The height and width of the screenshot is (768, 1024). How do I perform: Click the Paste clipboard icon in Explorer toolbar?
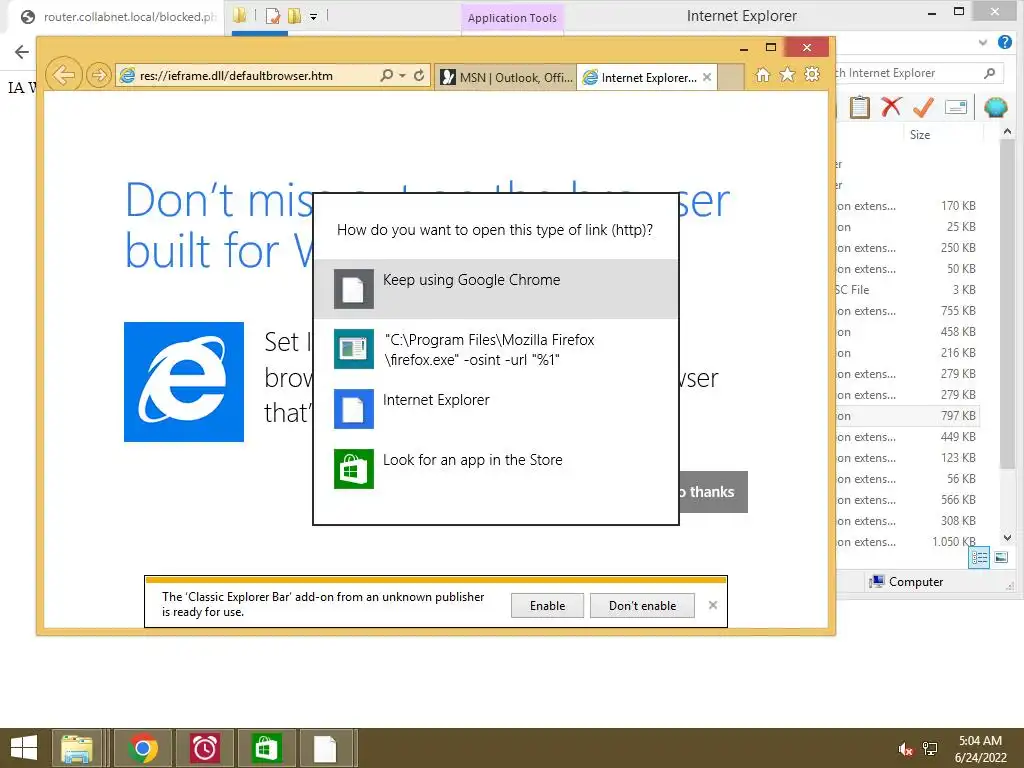(x=859, y=106)
